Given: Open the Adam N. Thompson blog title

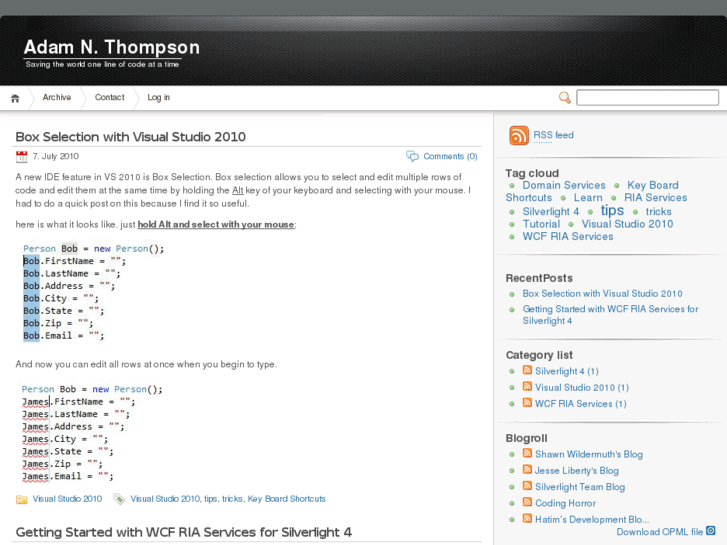Looking at the screenshot, I should coord(112,47).
